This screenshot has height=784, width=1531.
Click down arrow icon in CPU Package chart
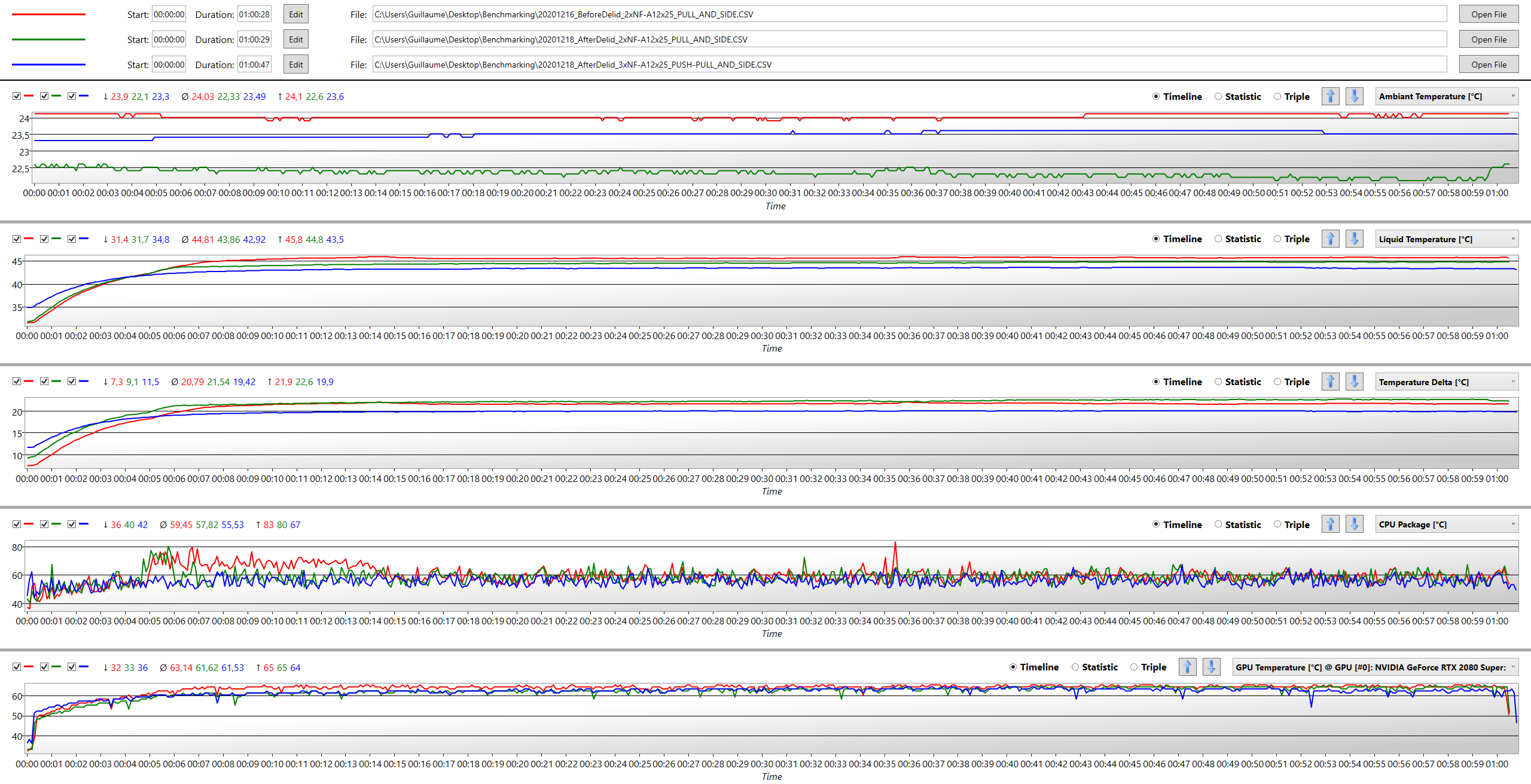(1355, 524)
